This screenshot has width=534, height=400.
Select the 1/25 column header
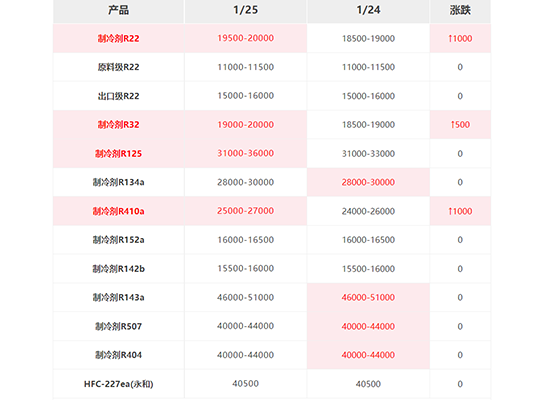pyautogui.click(x=246, y=10)
